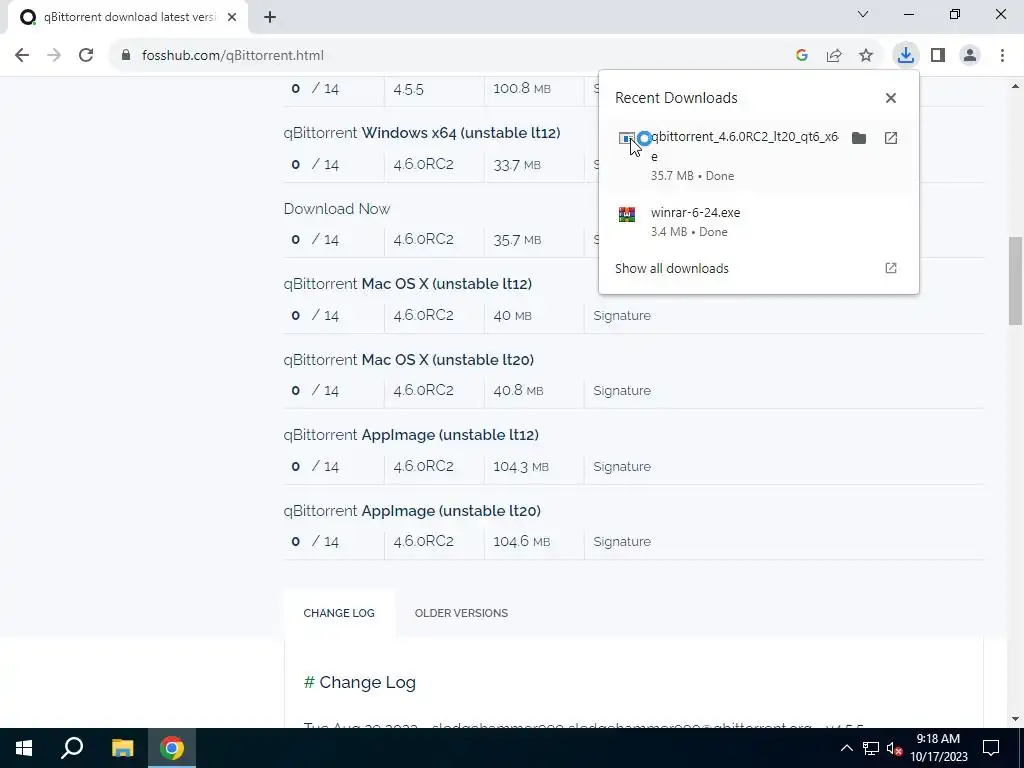Open Signature for AppImage lt12 row
1024x768 pixels.
tap(622, 466)
